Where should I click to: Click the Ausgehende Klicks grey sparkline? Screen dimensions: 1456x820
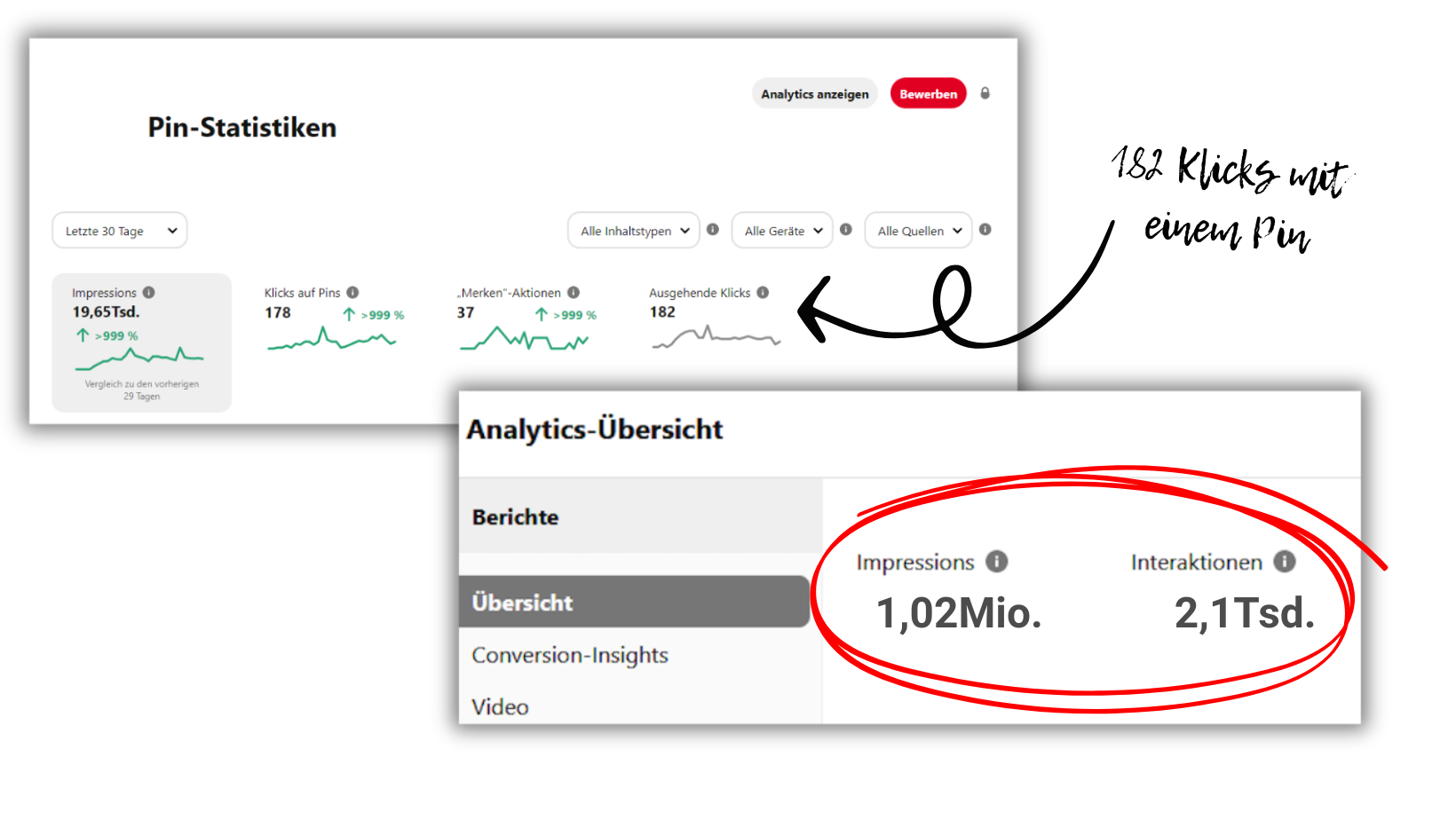click(x=716, y=337)
